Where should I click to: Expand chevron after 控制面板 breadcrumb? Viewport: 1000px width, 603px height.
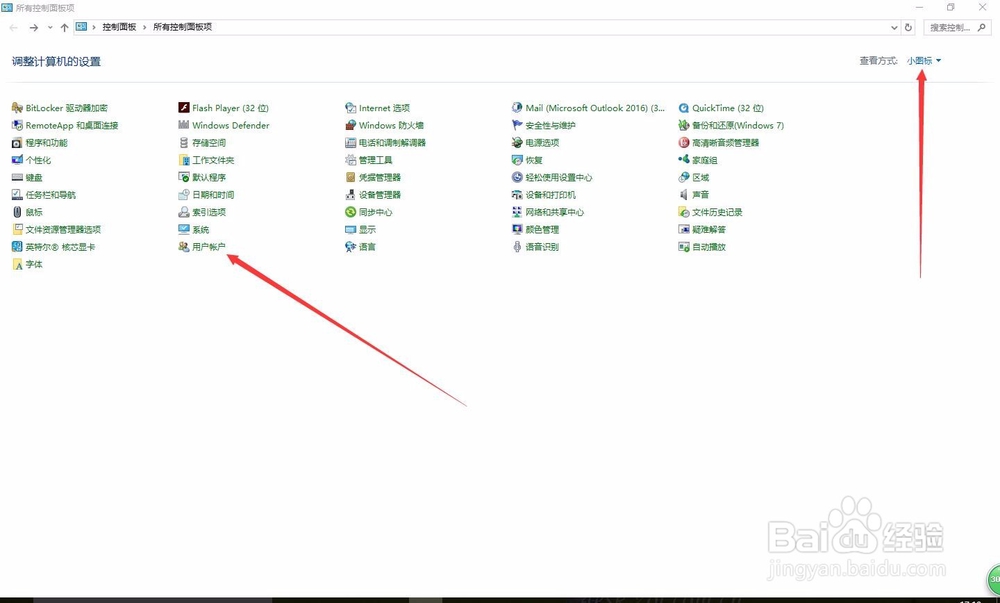[x=145, y=27]
